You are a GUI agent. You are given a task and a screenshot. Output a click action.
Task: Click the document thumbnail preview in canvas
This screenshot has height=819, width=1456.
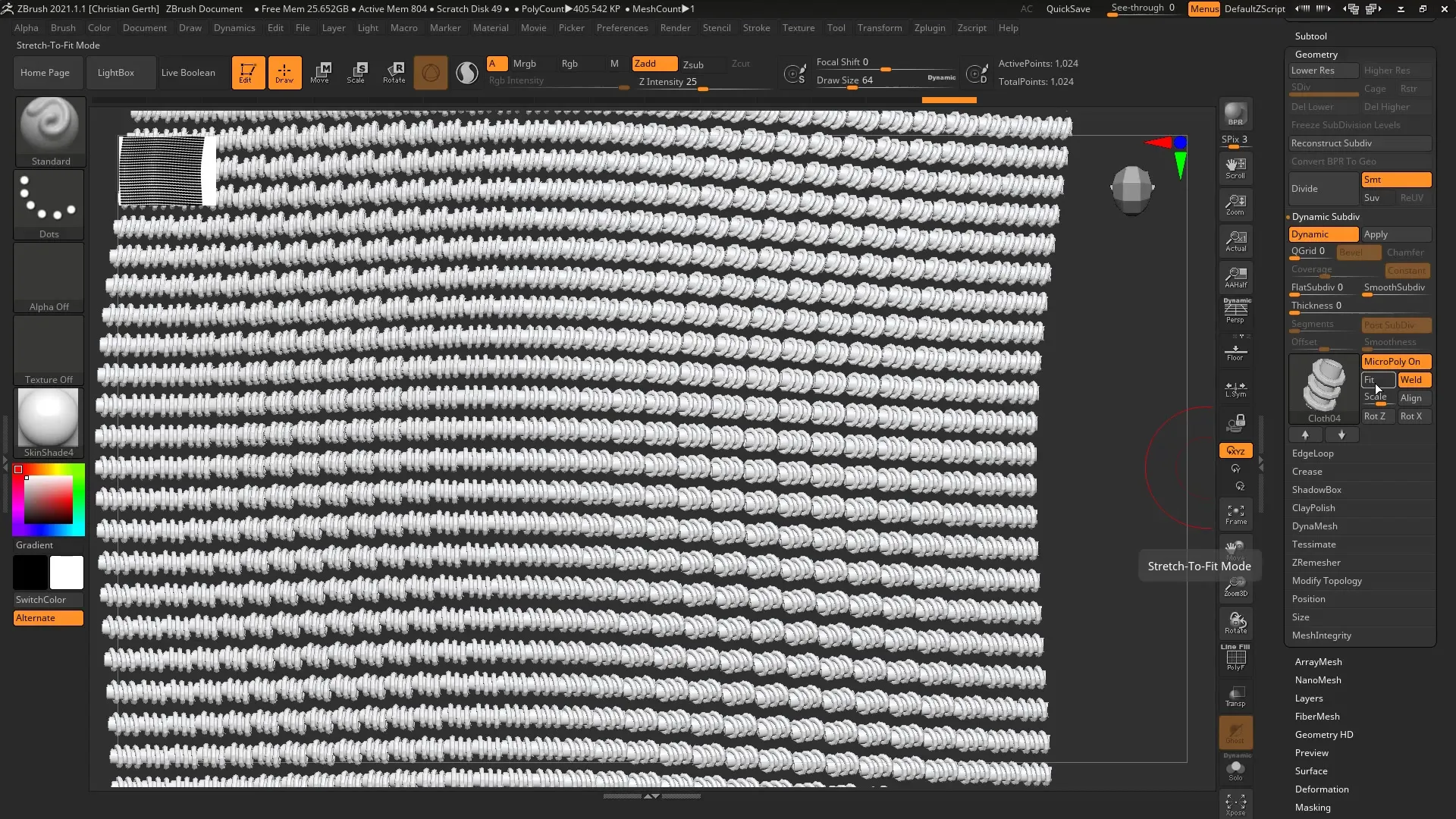[168, 171]
